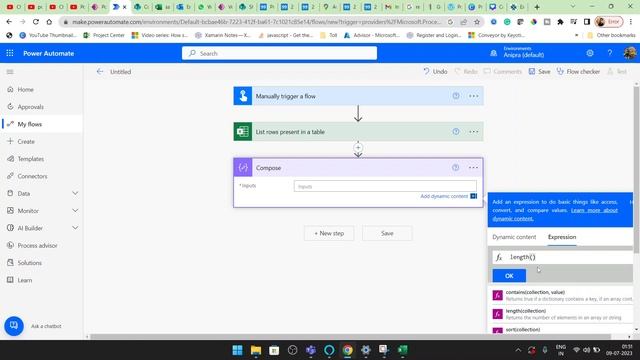Click the browser reload button

pos(36,22)
